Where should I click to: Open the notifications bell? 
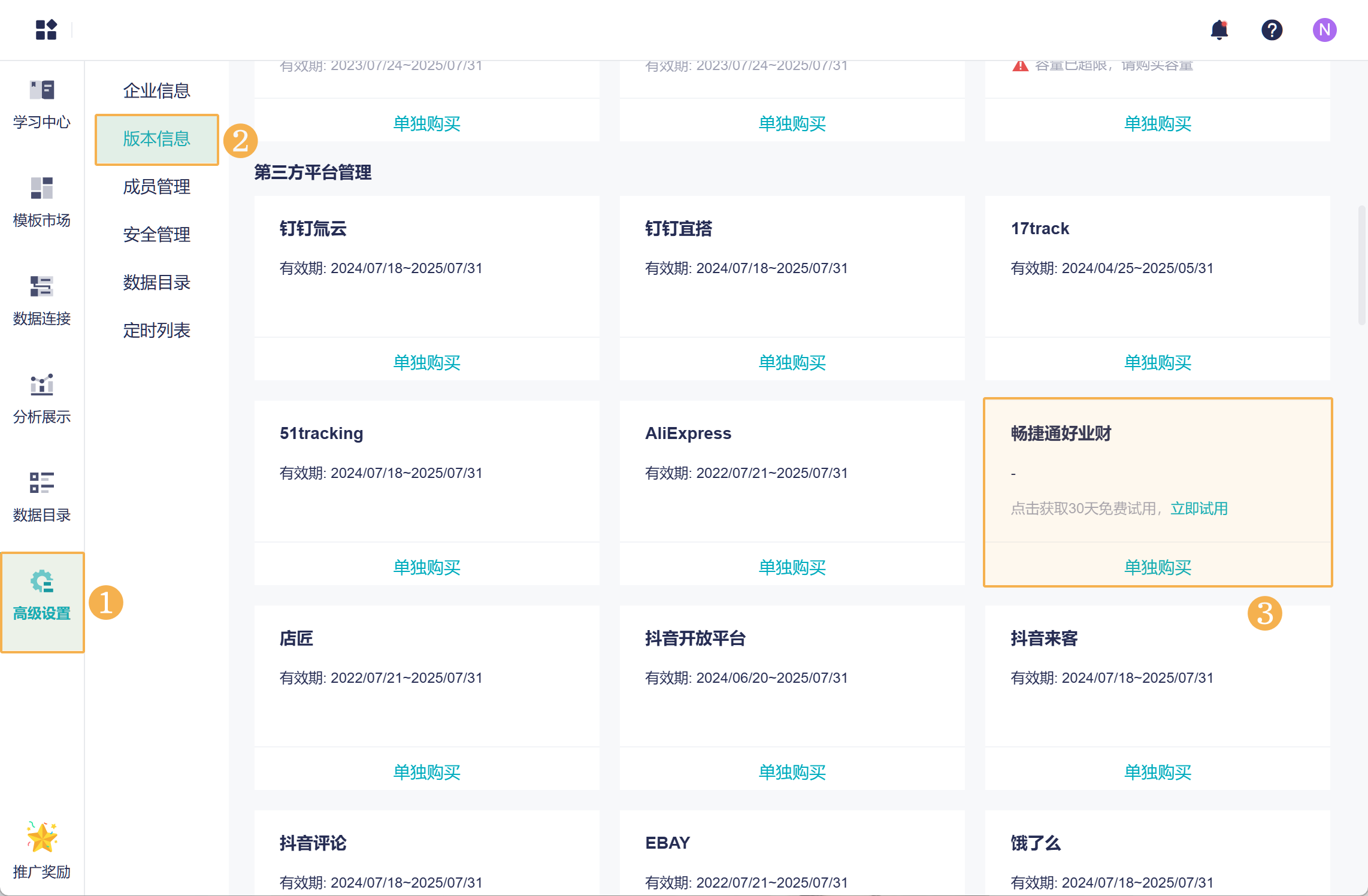coord(1219,29)
